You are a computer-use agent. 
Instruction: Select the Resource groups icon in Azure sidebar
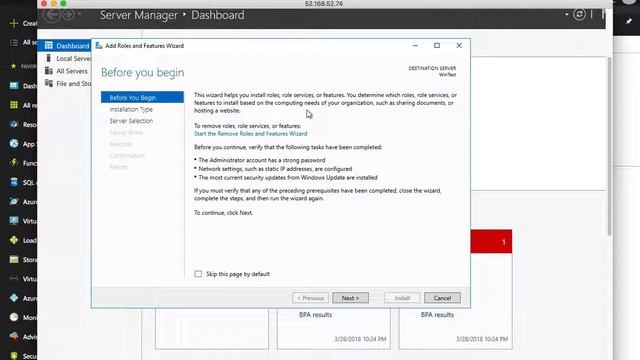click(14, 124)
